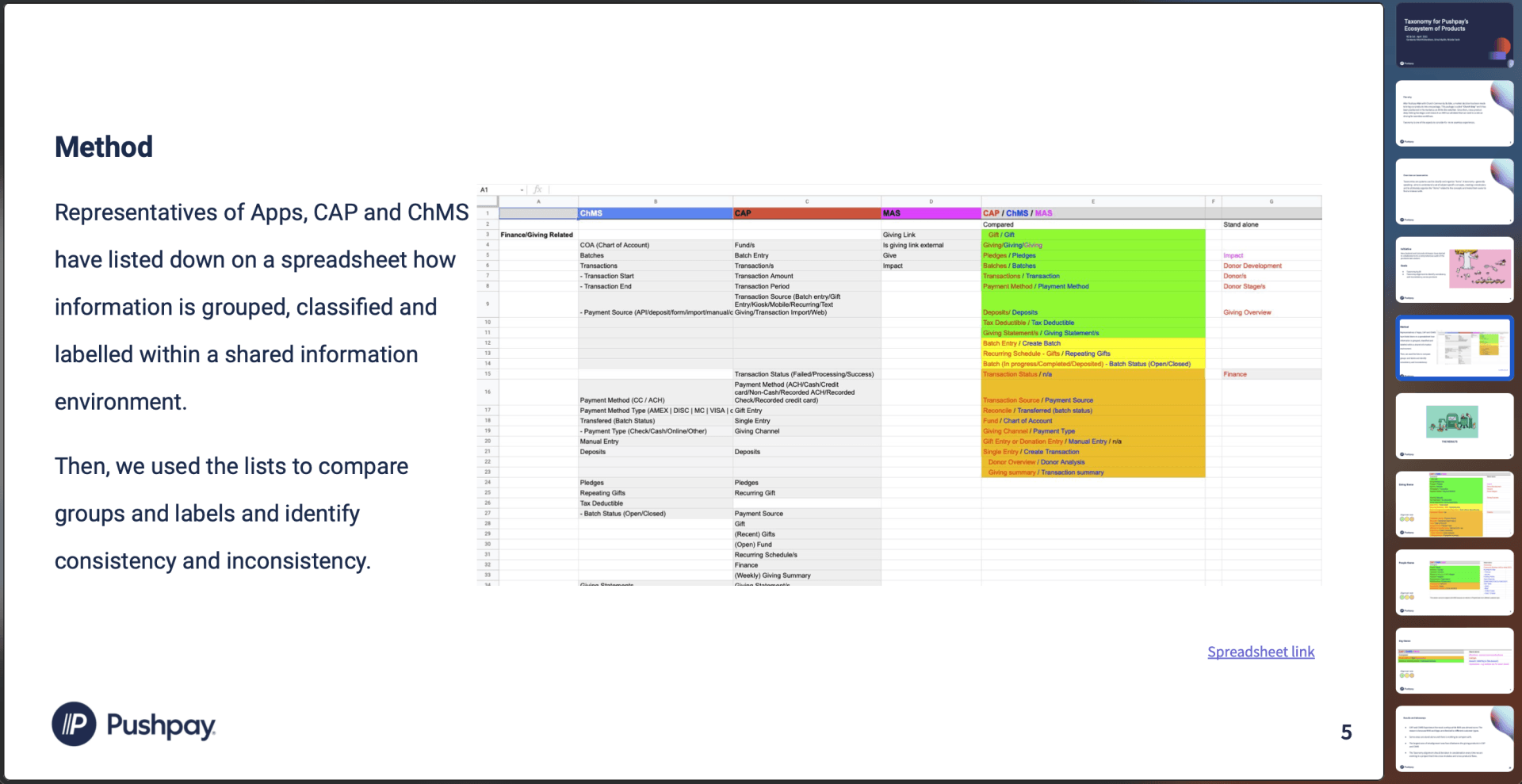Screen dimensions: 1522x784
Task: Select the highlighted Method slide thumbnail
Action: [1455, 348]
